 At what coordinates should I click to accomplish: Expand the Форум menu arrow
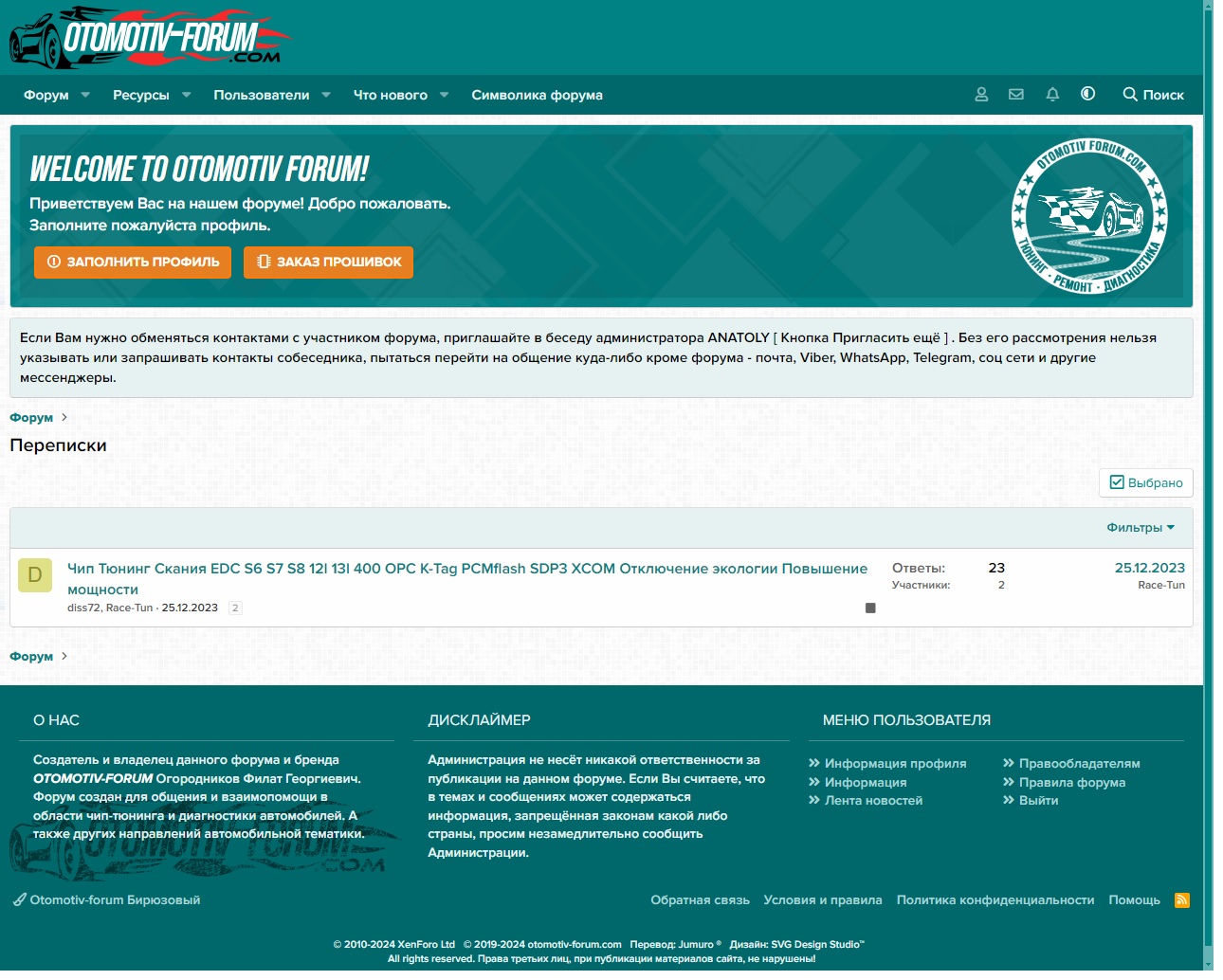85,95
